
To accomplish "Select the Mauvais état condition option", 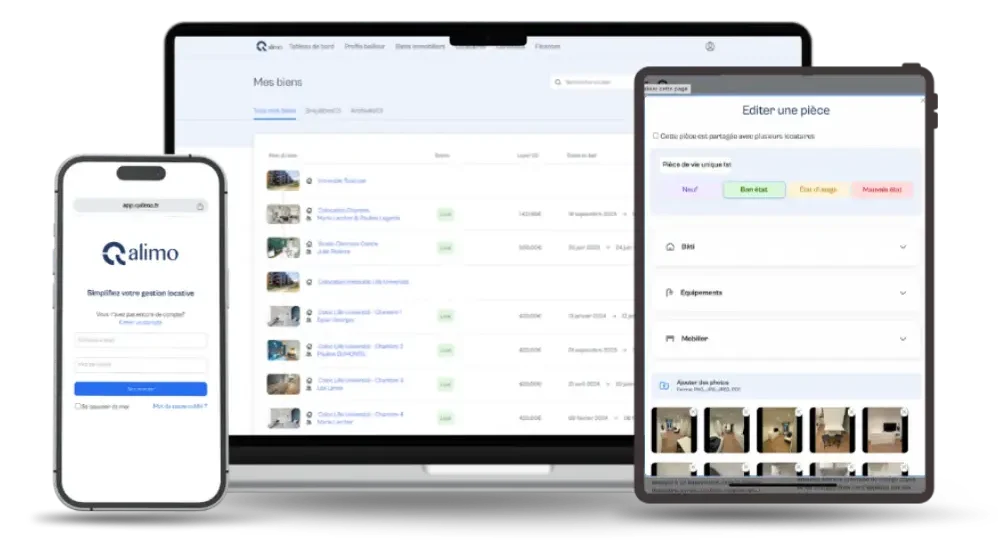I will tap(882, 190).
